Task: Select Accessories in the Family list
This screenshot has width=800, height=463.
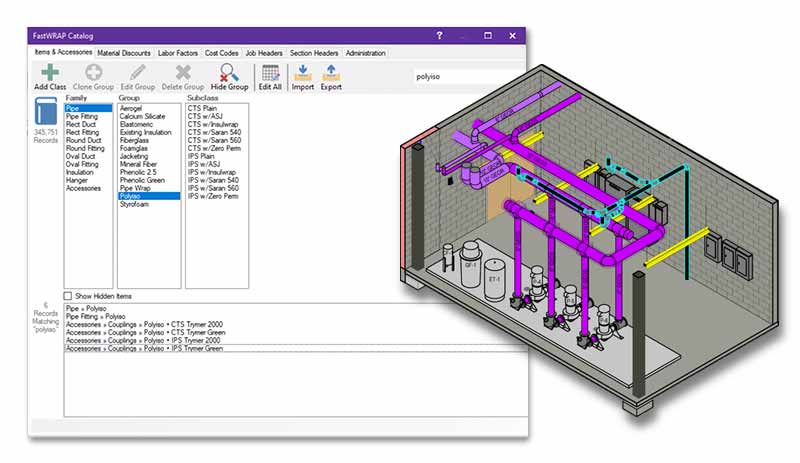Action: (88, 188)
